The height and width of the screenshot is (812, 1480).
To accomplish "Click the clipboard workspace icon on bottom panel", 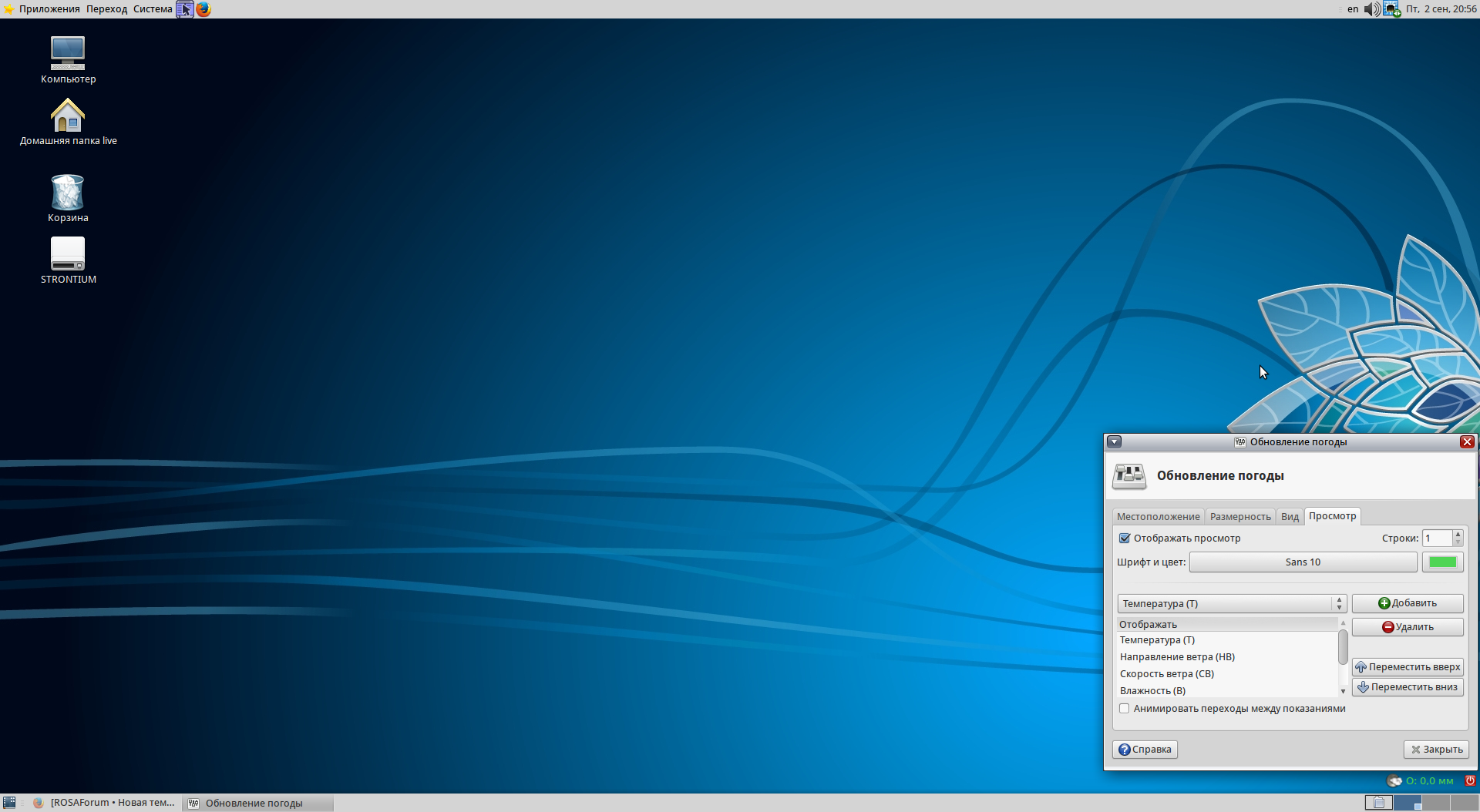I will point(1378,803).
